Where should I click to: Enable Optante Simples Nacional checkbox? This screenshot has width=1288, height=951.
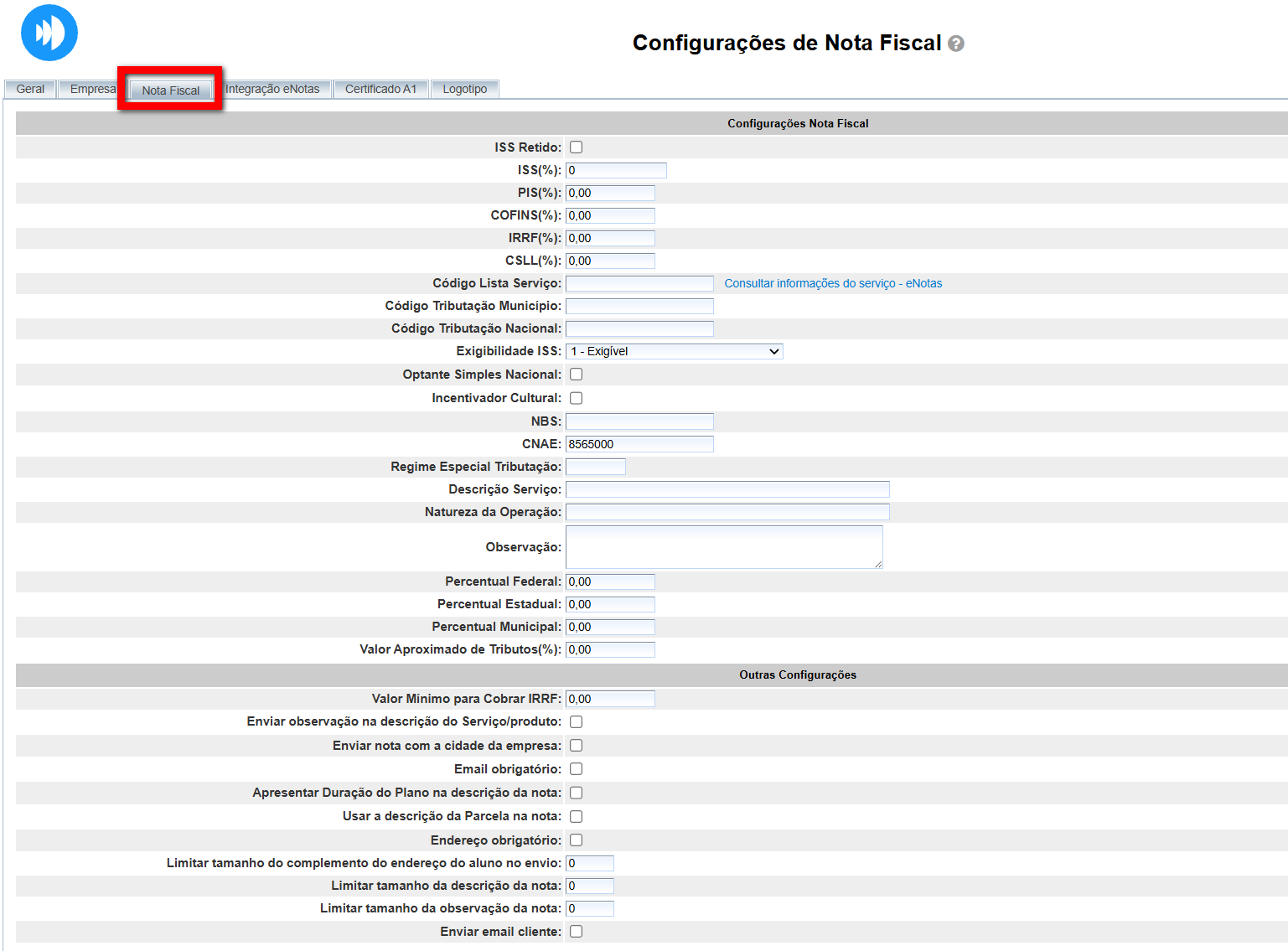[x=576, y=375]
